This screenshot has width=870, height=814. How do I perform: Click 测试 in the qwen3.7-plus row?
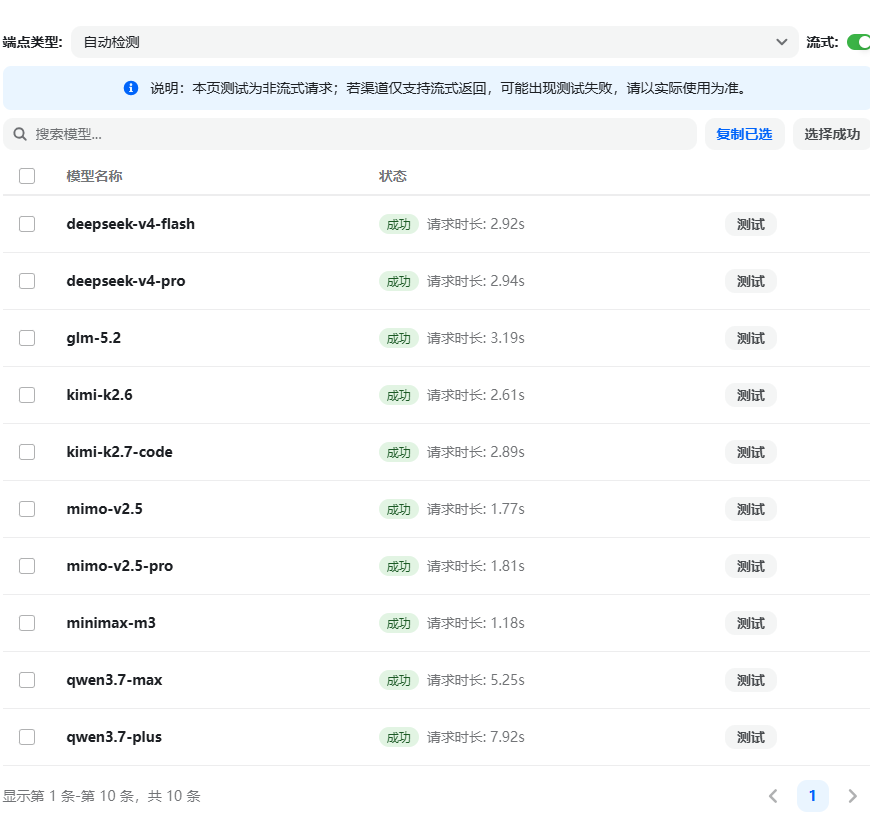click(751, 737)
